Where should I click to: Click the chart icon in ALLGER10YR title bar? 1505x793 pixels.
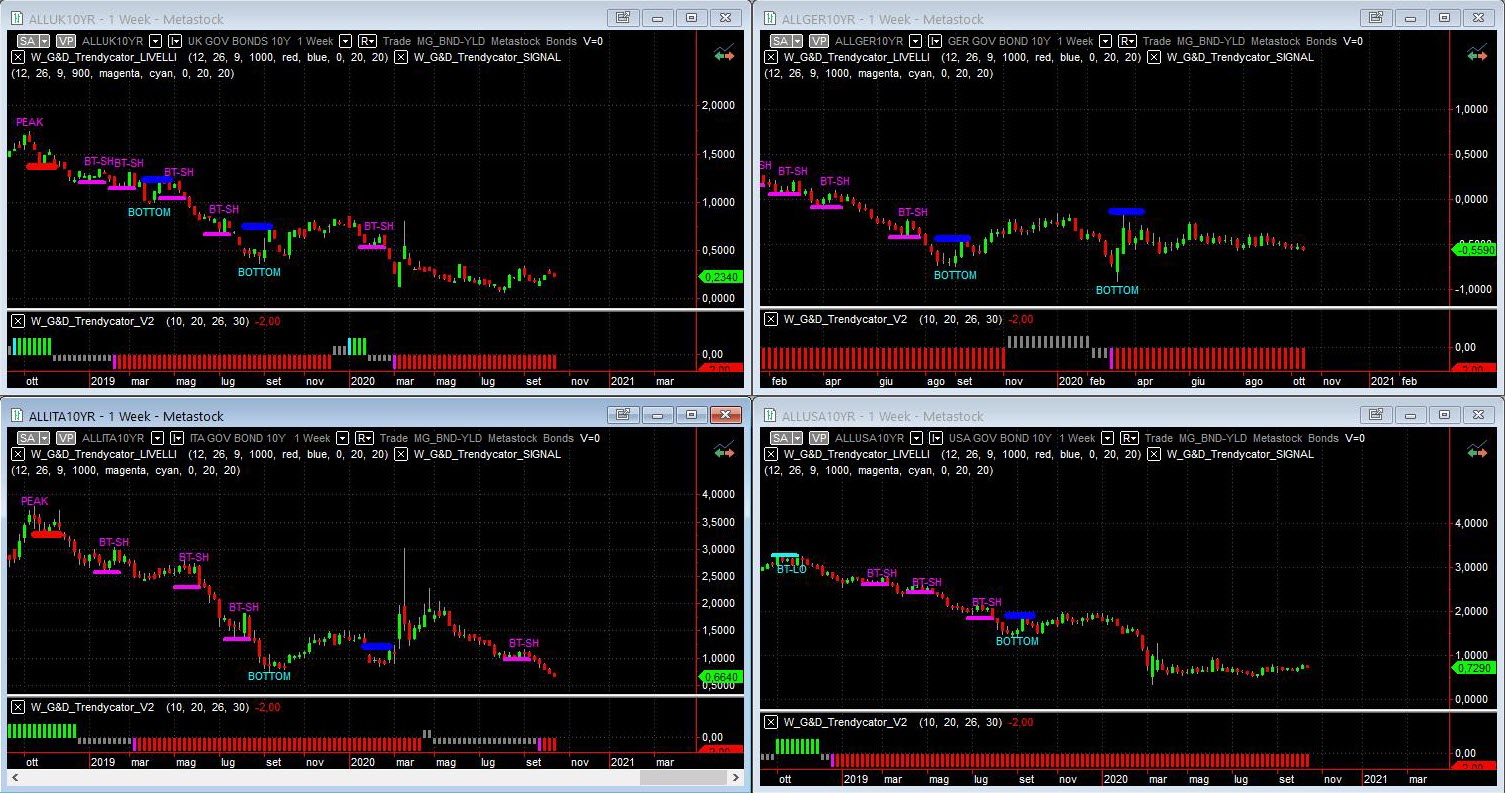coord(768,19)
